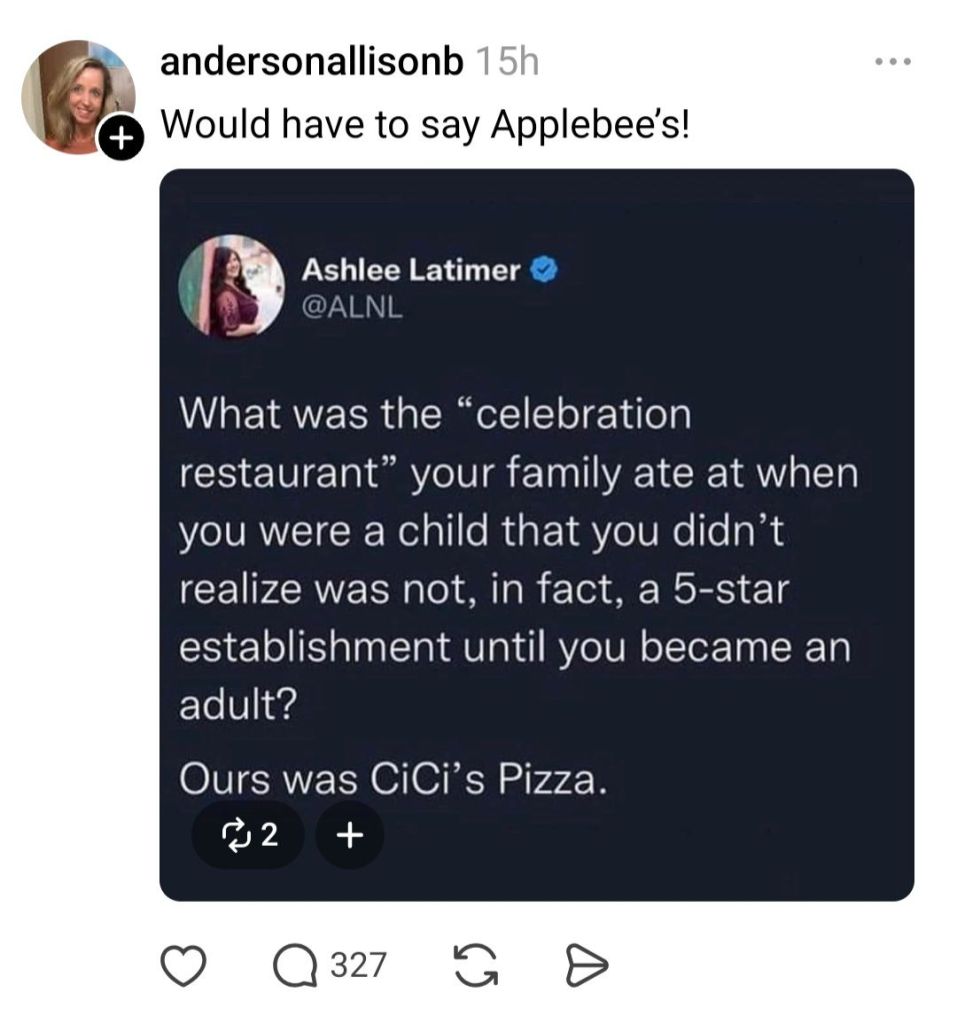This screenshot has width=957, height=1024.
Task: Click the 327 replies count
Action: coord(358,964)
